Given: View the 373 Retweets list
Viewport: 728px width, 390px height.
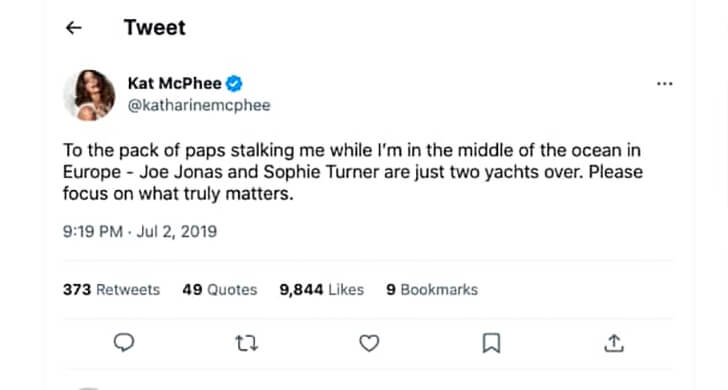Looking at the screenshot, I should [111, 290].
